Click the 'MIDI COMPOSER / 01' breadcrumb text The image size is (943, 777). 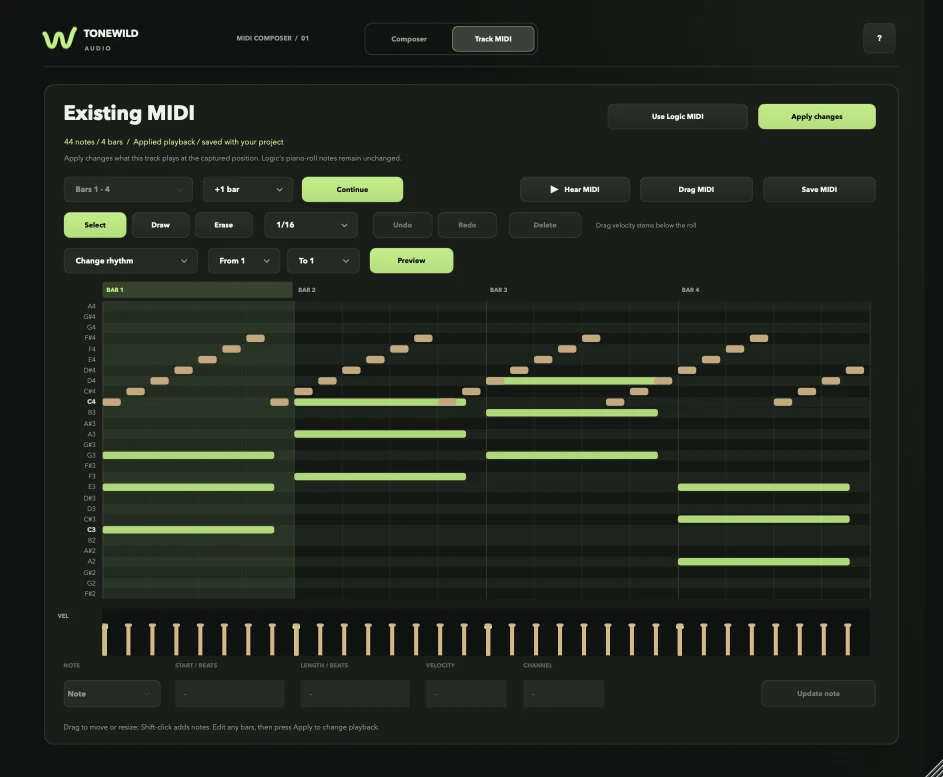272,38
